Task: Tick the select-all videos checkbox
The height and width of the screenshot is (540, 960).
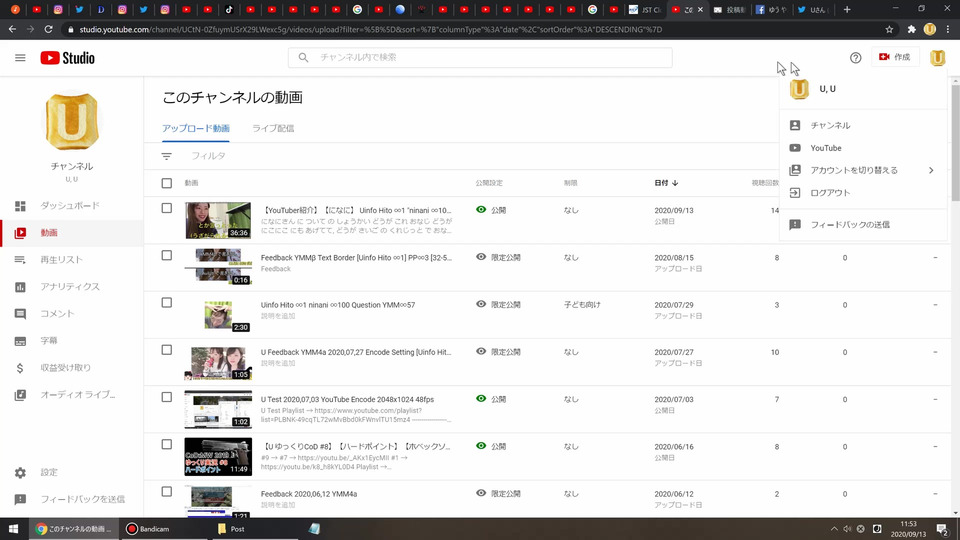Action: pyautogui.click(x=166, y=183)
